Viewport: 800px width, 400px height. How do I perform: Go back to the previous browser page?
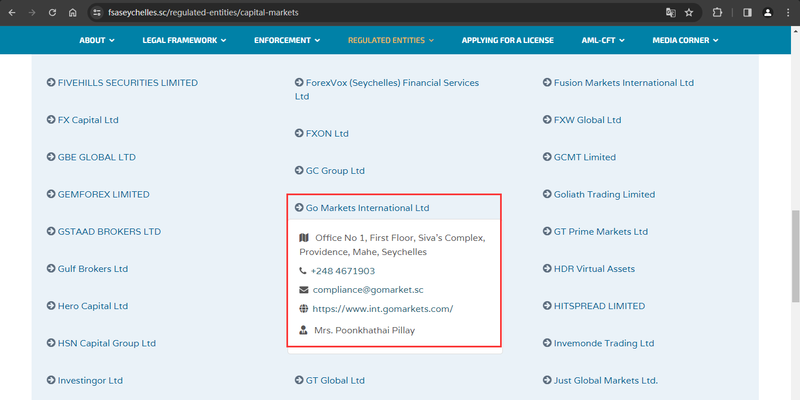pyautogui.click(x=12, y=13)
